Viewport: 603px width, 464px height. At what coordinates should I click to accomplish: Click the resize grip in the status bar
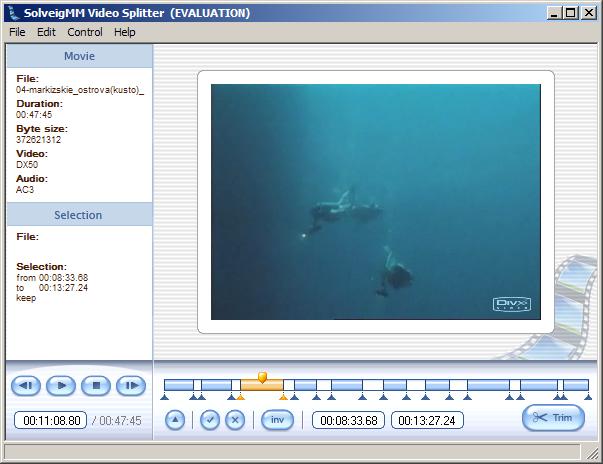tap(592, 453)
